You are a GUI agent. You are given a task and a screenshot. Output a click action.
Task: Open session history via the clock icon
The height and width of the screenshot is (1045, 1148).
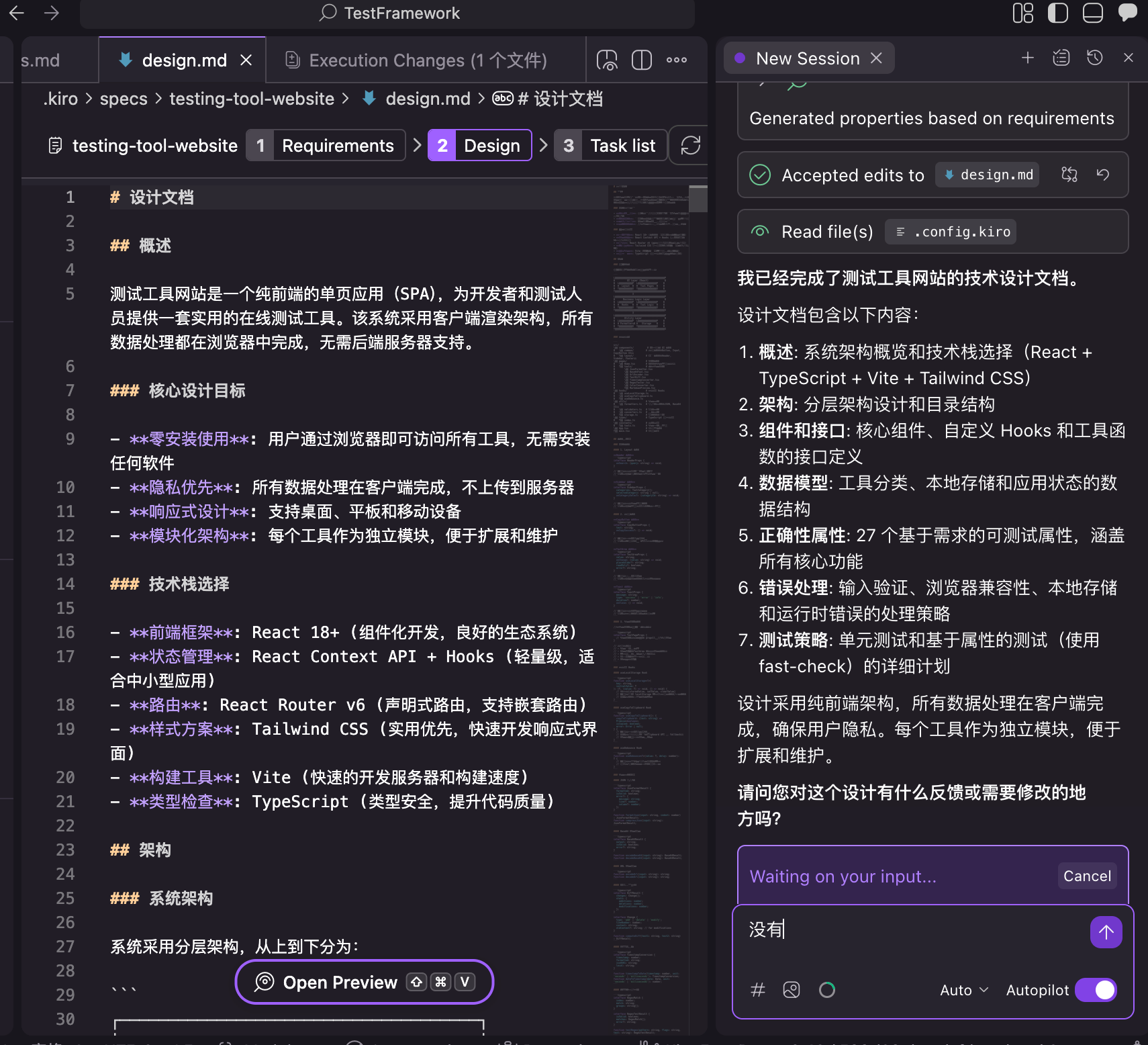(x=1094, y=58)
